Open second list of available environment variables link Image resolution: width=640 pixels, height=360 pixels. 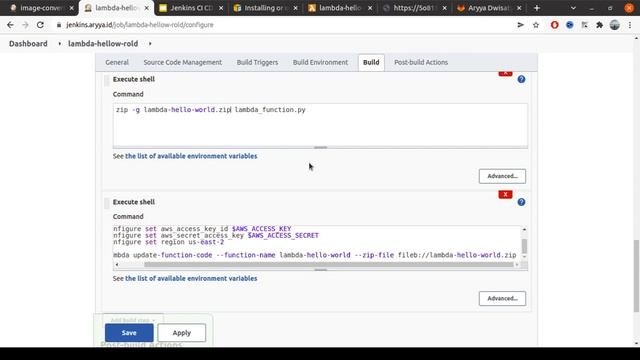coord(191,278)
